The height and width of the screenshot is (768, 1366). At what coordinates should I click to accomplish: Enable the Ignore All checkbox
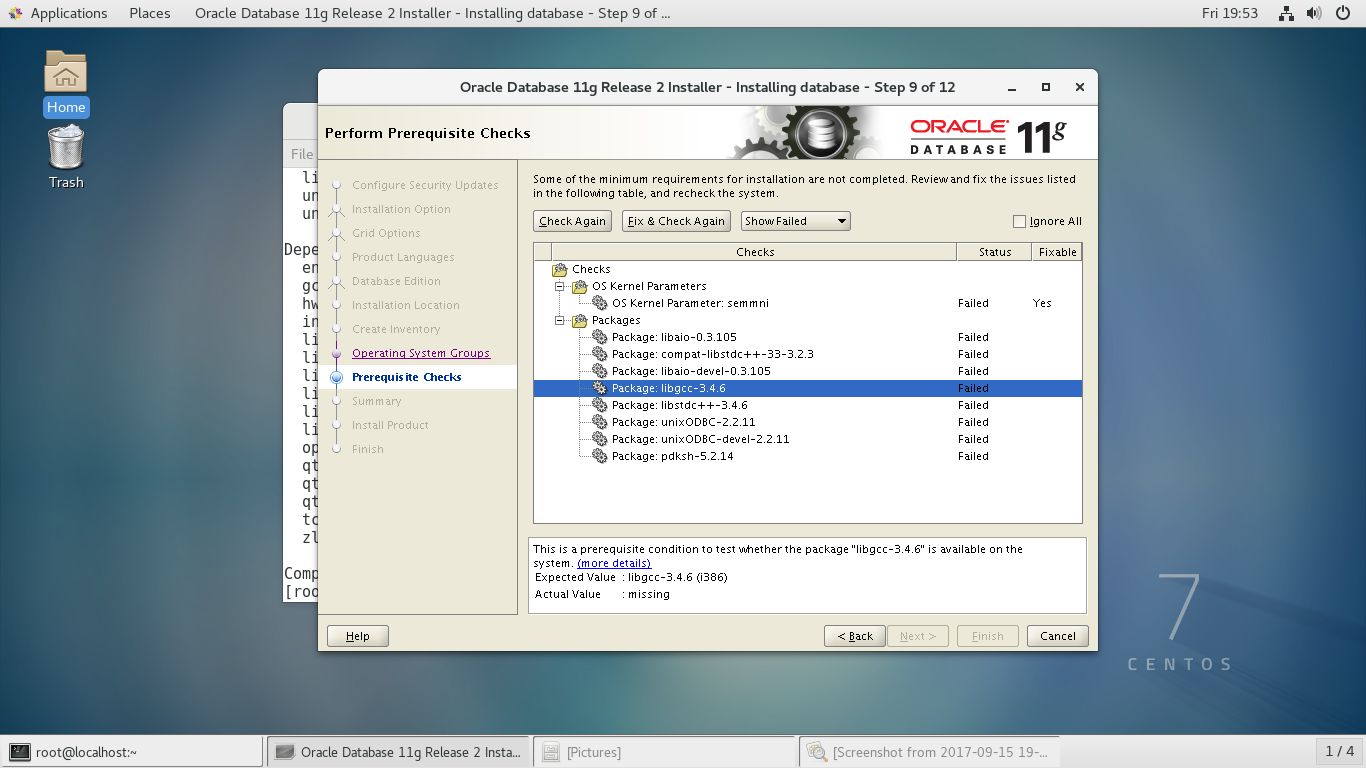click(x=1019, y=221)
